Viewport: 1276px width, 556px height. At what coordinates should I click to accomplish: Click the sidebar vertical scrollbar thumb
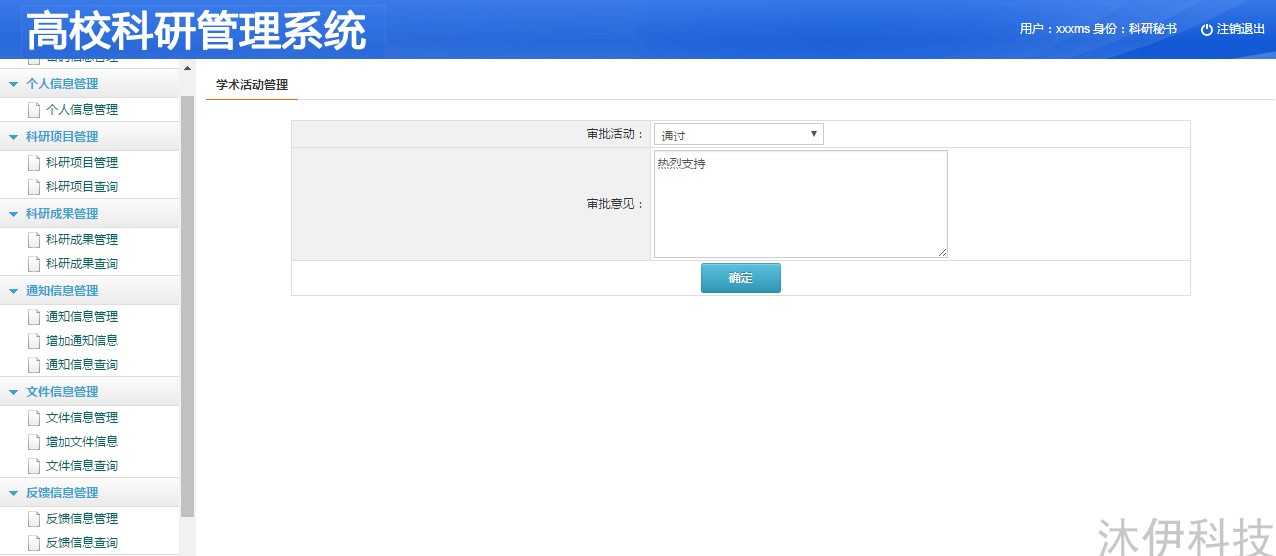tap(187, 306)
